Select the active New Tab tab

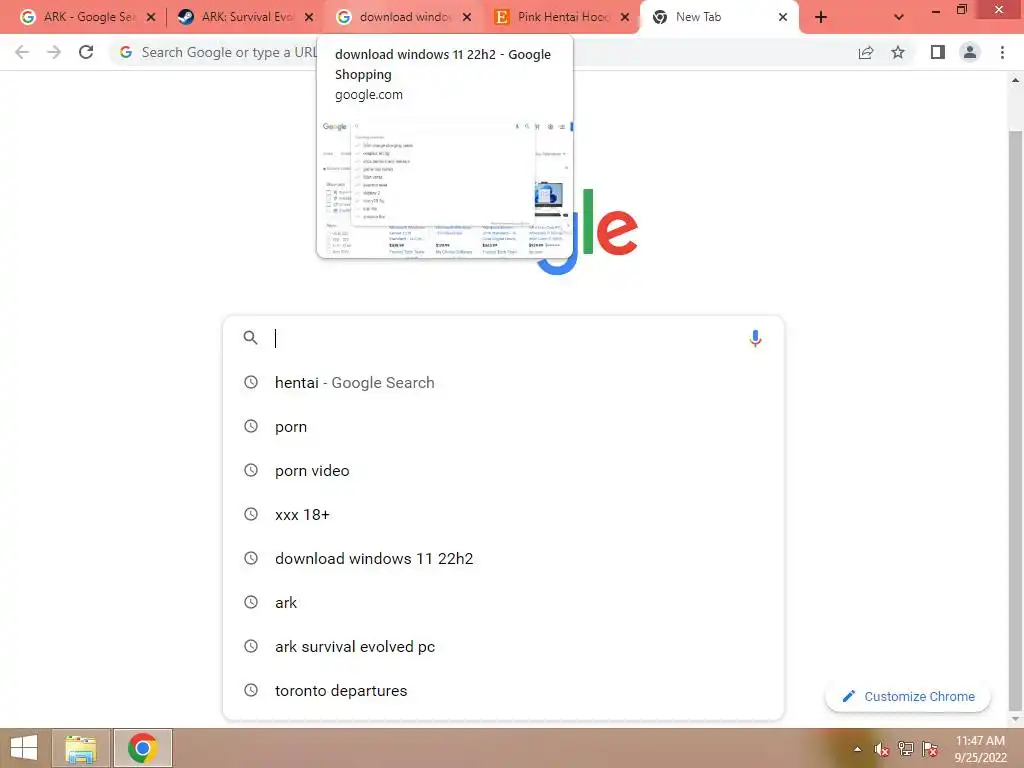point(718,17)
